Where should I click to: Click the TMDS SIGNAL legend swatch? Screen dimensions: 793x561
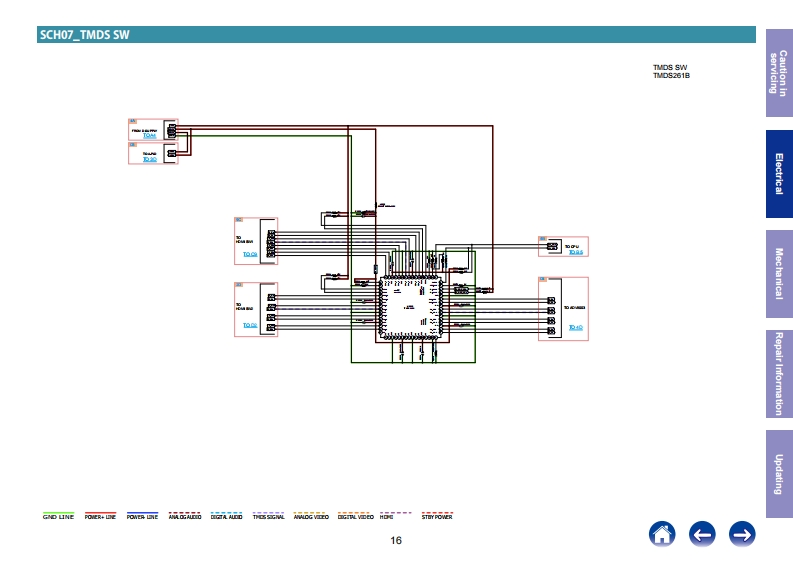pyautogui.click(x=269, y=512)
